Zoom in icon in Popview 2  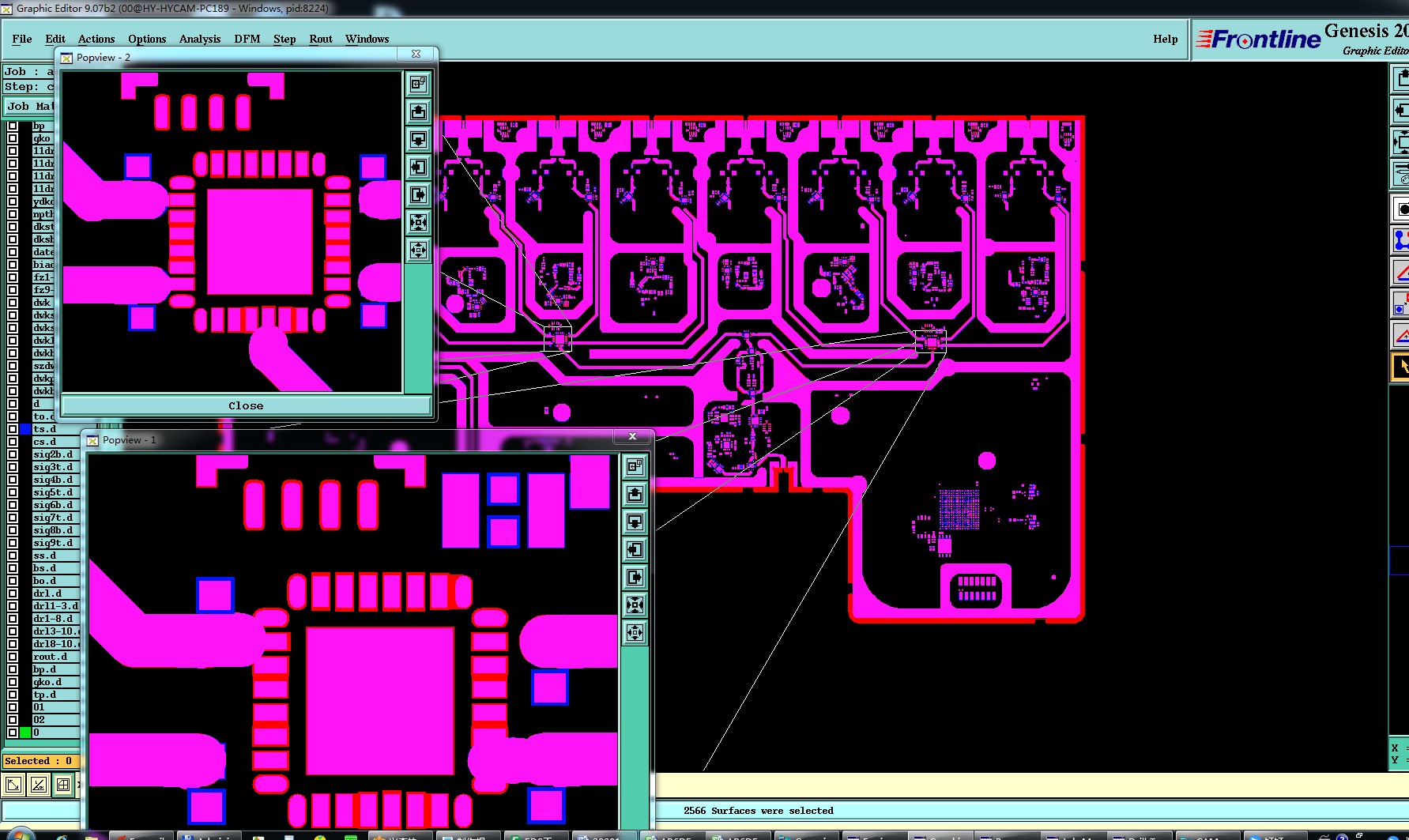(418, 222)
